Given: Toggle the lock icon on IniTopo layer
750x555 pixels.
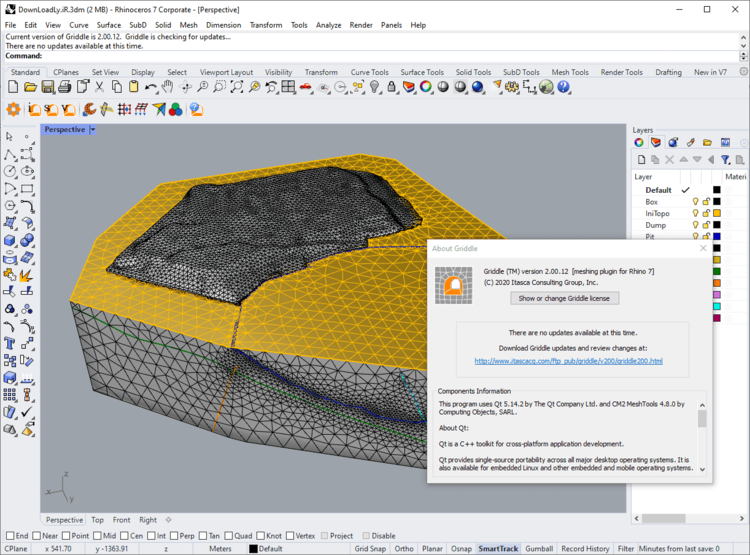Looking at the screenshot, I should 706,214.
